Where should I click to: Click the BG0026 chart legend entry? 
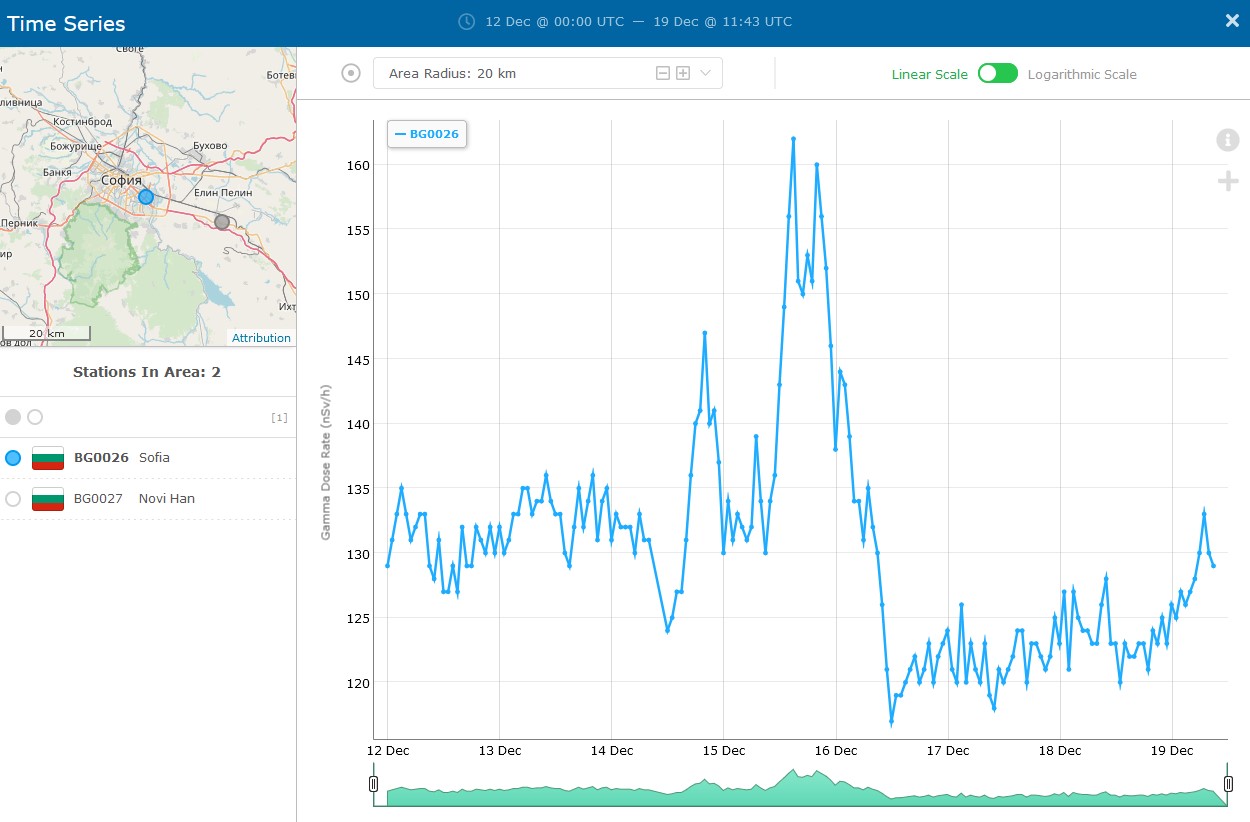pos(427,133)
